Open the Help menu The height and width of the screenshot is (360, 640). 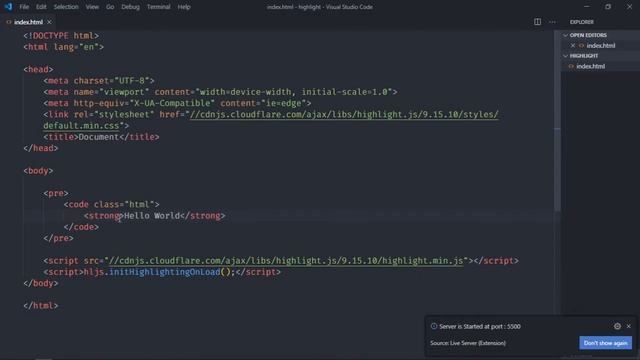coord(184,7)
